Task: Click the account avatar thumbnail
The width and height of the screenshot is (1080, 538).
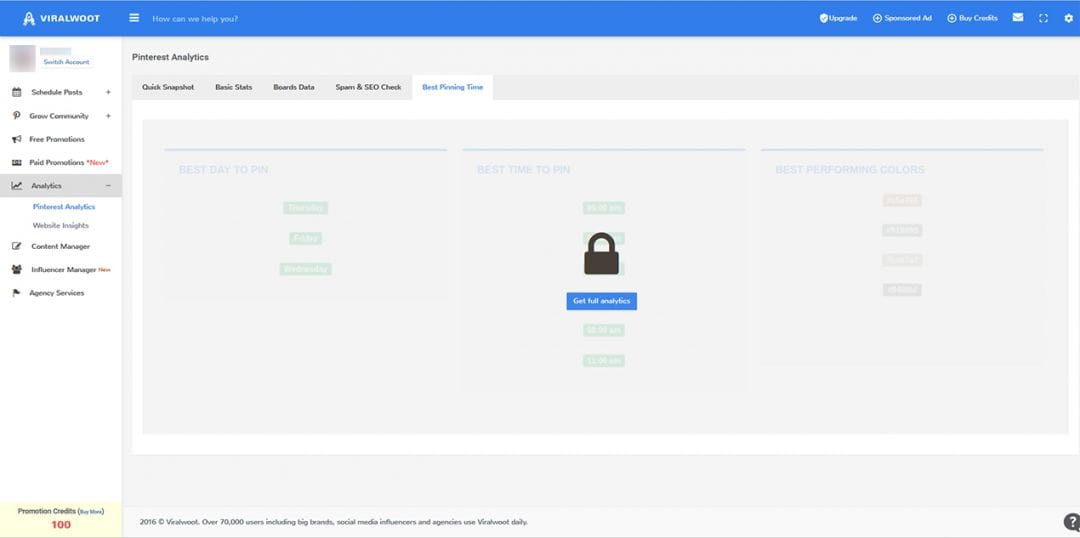Action: (x=22, y=58)
